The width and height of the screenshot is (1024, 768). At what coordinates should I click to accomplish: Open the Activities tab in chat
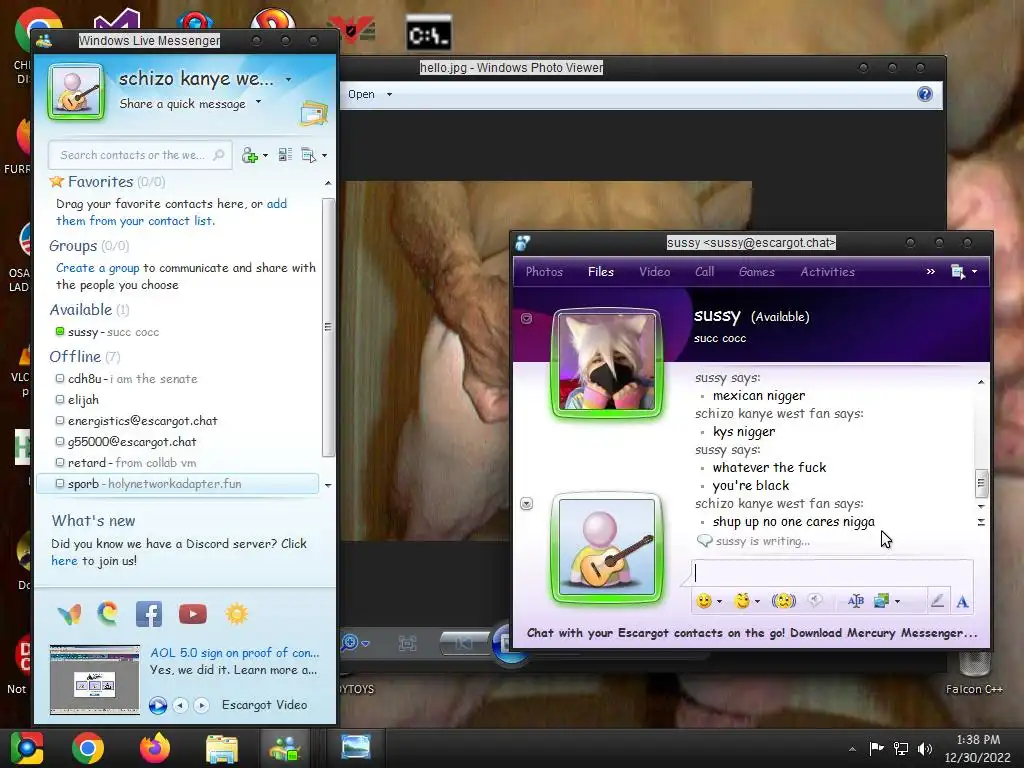click(827, 272)
